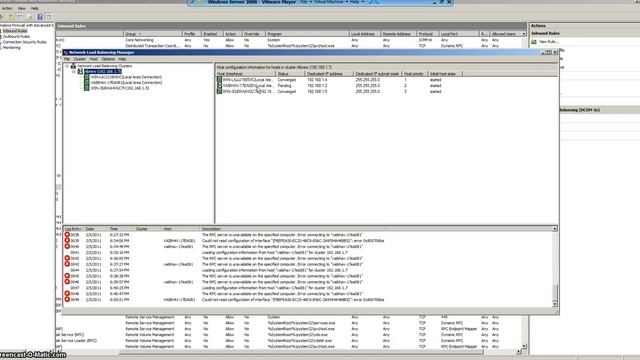The width and height of the screenshot is (640, 360).
Task: Sort firewall rules by Group column header
Action: (x=153, y=34)
